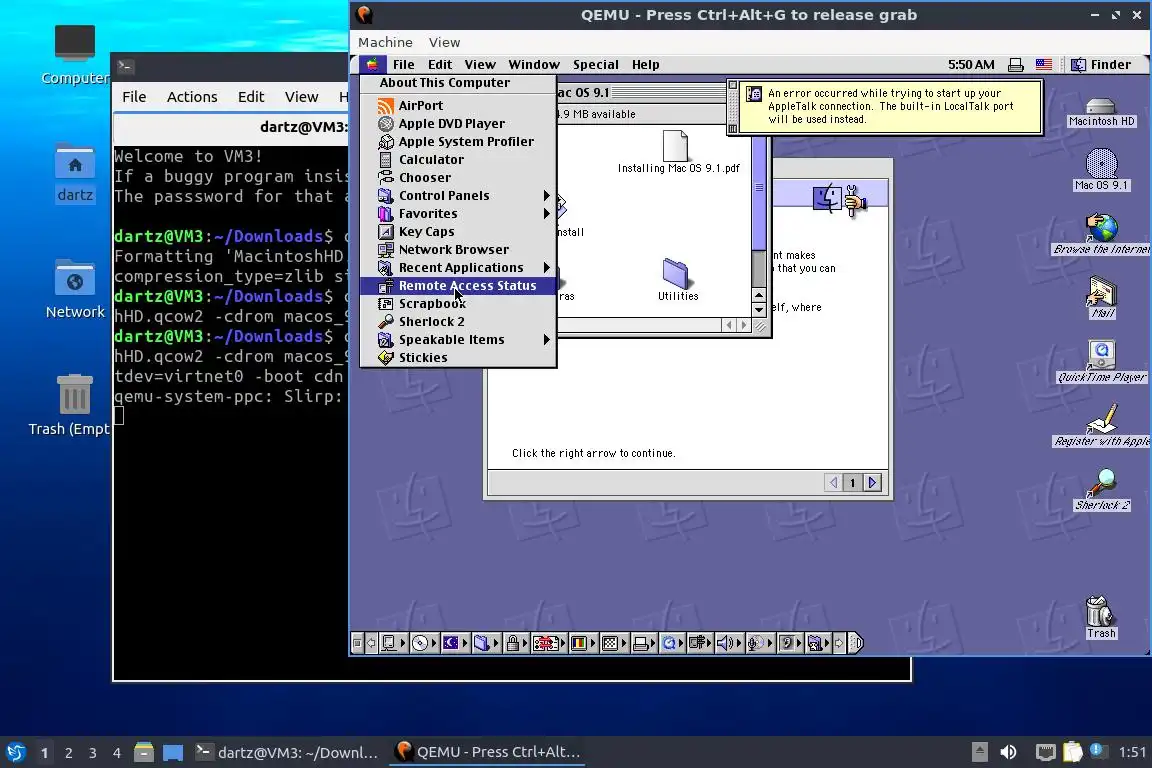
Task: Select the Mail desktop icon
Action: (x=1101, y=298)
